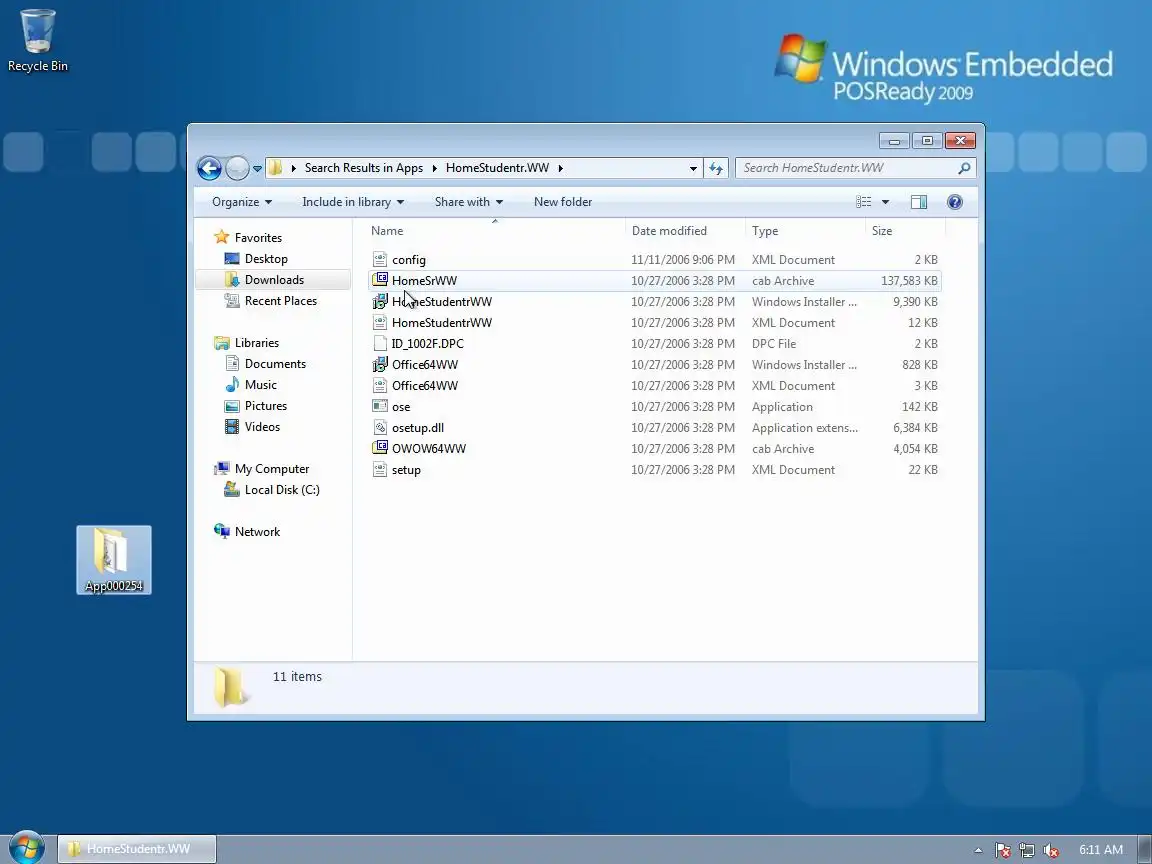This screenshot has width=1152, height=864.
Task: Click the Action Center flag tray icon
Action: click(x=1002, y=850)
